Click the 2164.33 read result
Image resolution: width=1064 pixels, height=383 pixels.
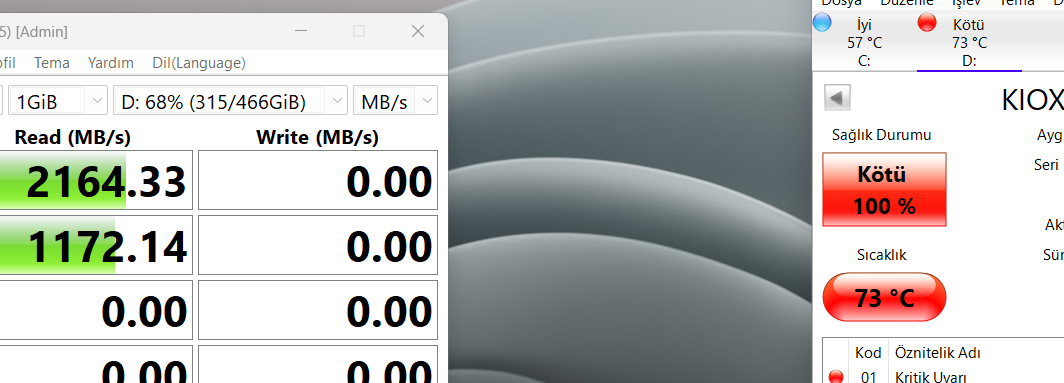95,181
